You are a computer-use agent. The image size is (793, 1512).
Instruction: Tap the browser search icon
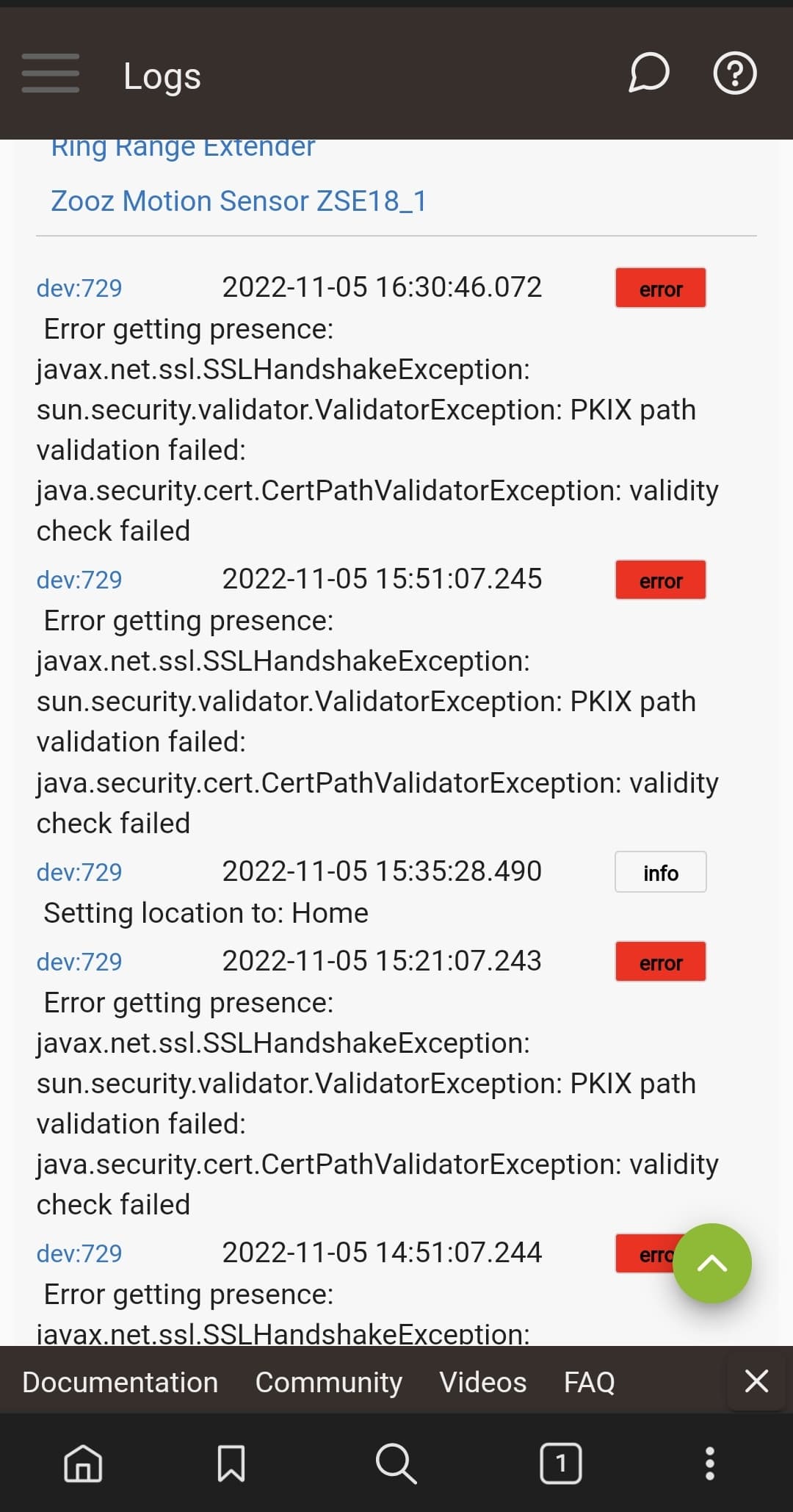(396, 1463)
